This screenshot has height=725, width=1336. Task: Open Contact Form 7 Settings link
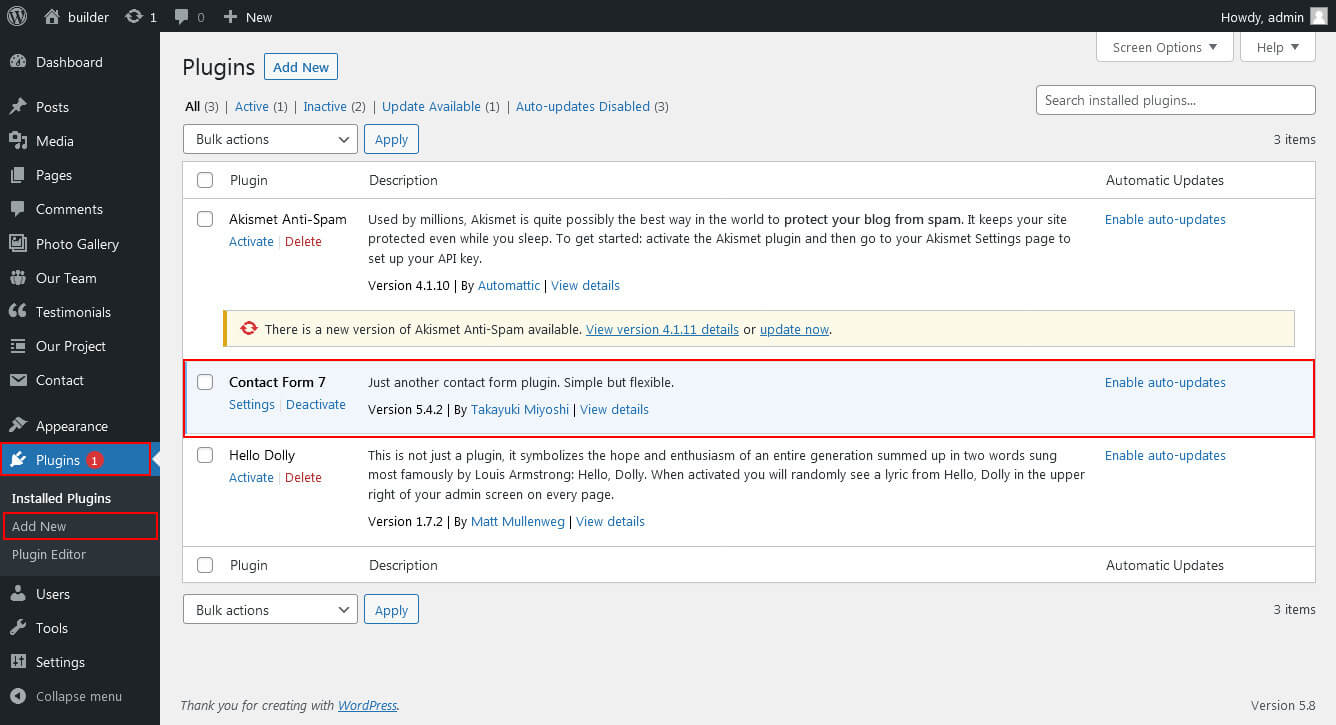tap(252, 404)
